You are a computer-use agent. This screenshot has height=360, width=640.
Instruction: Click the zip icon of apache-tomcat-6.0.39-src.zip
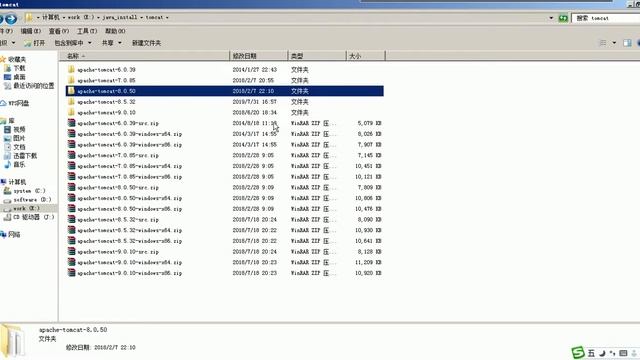point(71,123)
